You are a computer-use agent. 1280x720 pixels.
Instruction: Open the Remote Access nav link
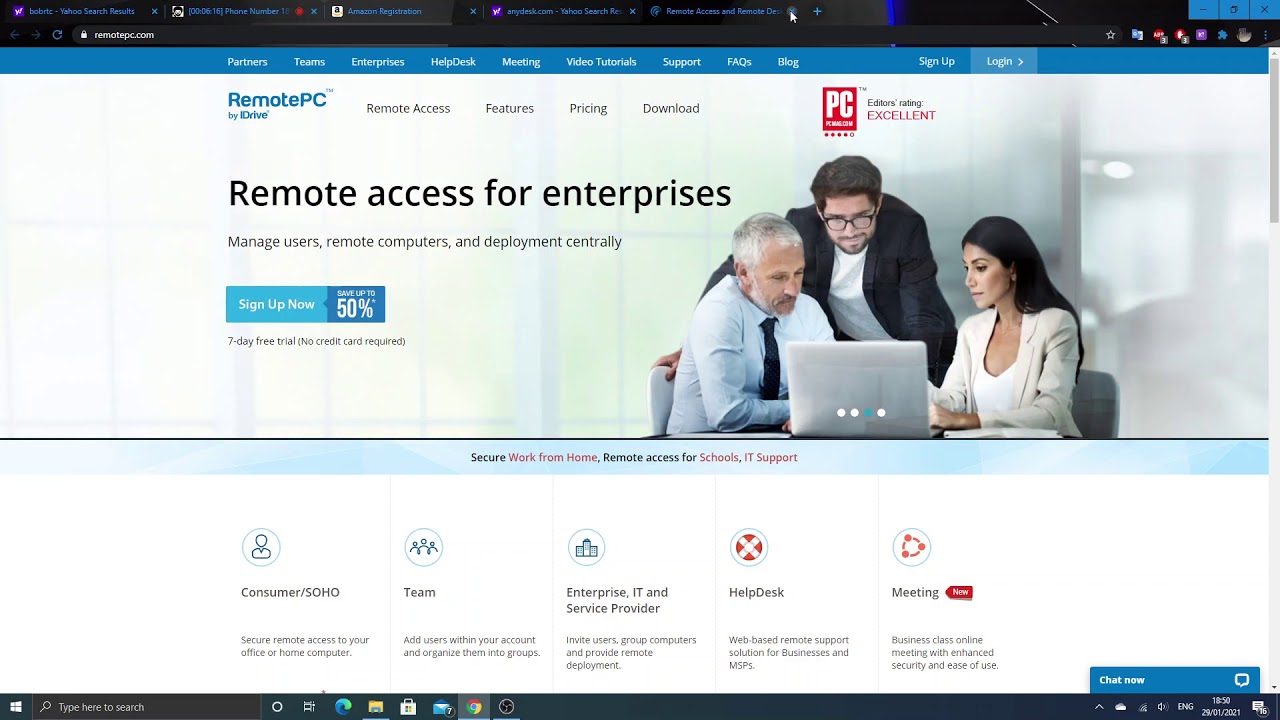tap(408, 108)
